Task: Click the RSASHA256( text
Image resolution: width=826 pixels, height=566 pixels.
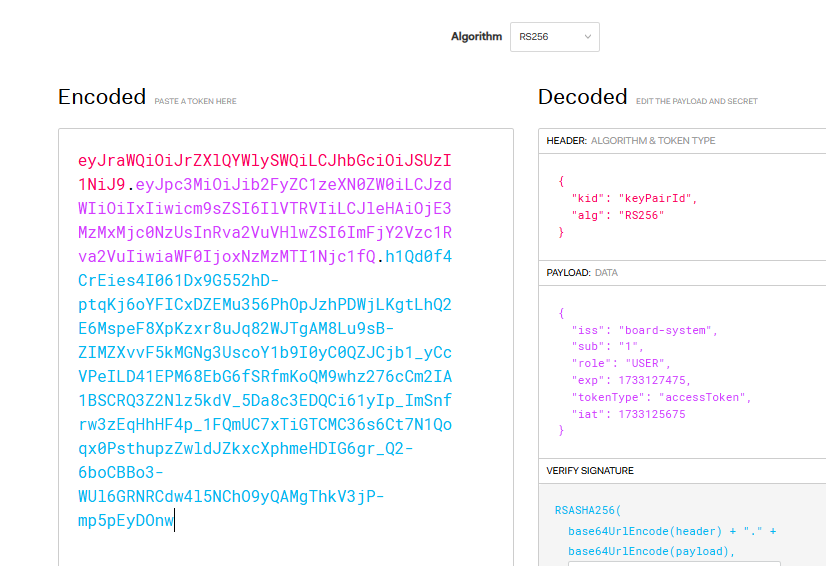Action: tap(587, 510)
